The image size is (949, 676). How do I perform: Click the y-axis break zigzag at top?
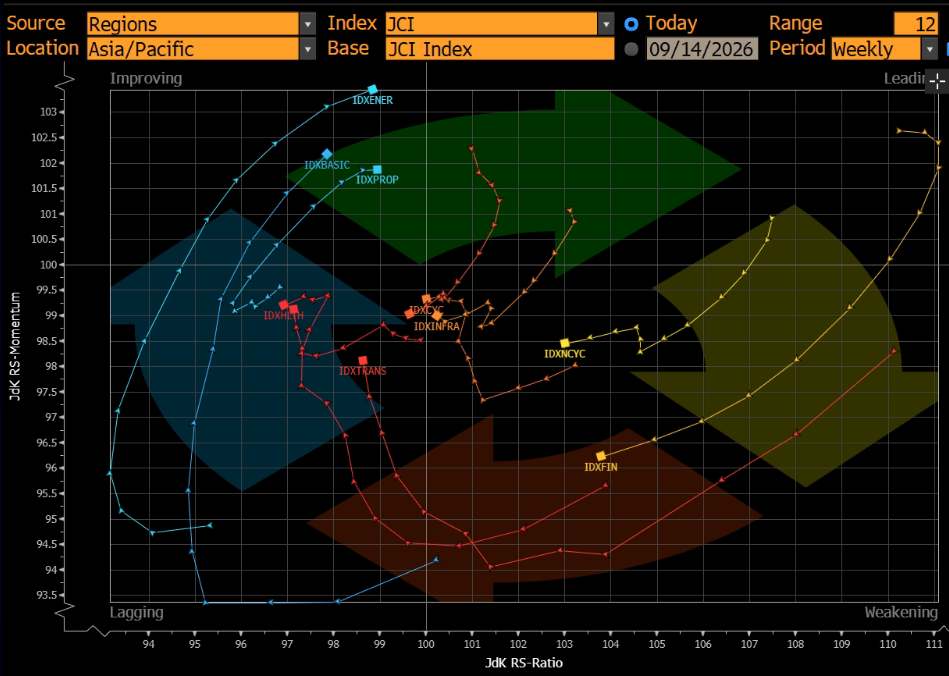68,82
